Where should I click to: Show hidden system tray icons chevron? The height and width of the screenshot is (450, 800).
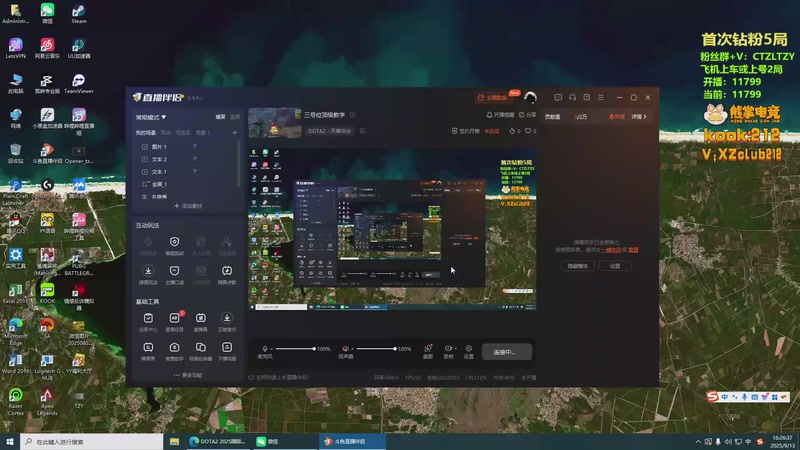click(x=697, y=442)
